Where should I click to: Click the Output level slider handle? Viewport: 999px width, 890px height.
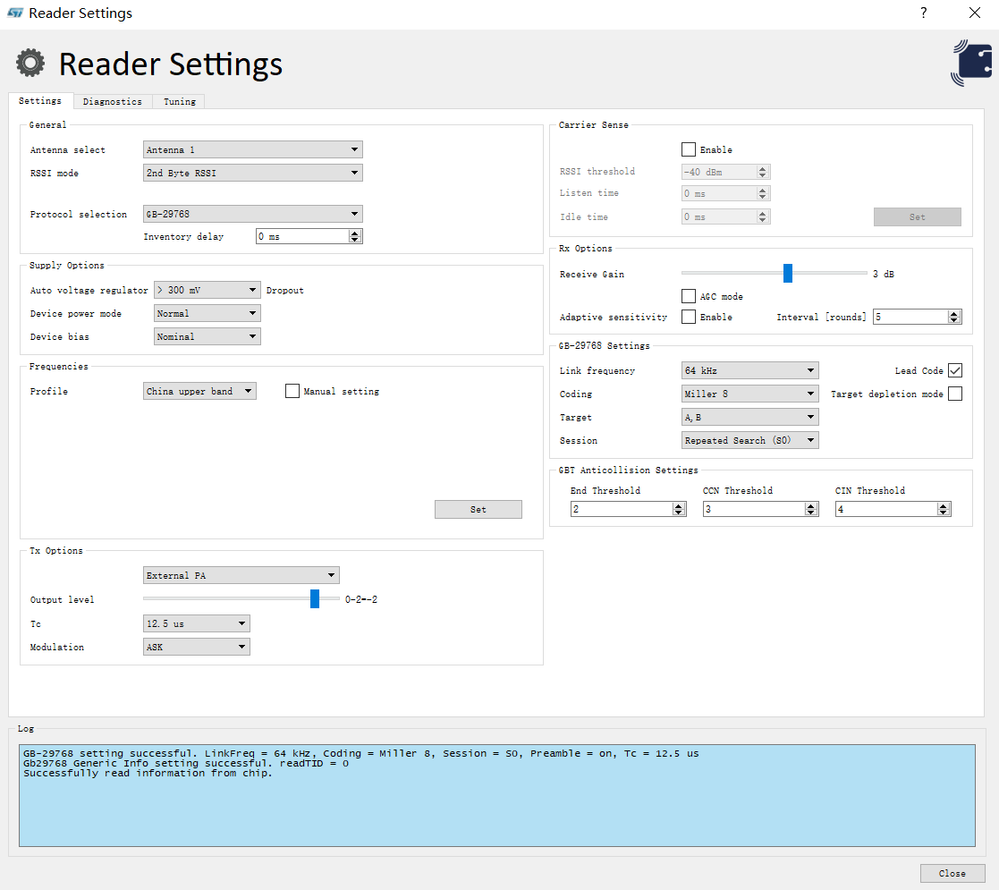pyautogui.click(x=314, y=598)
